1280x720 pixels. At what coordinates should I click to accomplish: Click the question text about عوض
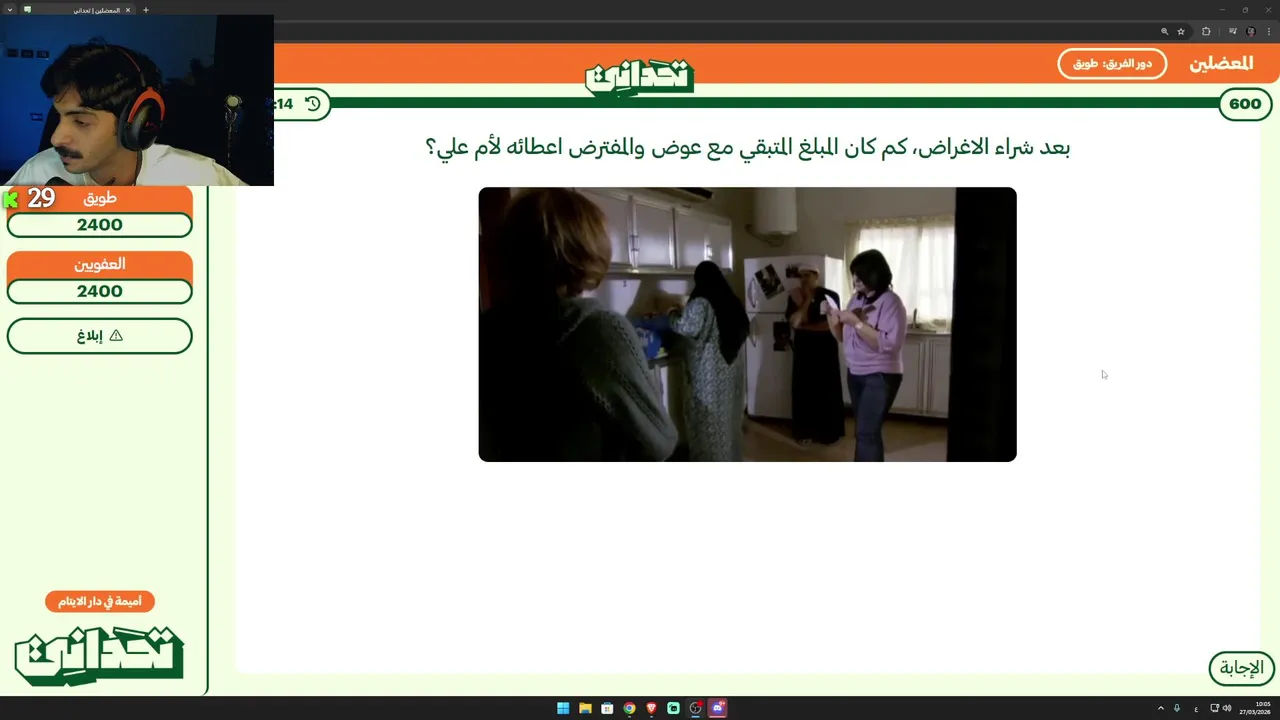point(747,148)
